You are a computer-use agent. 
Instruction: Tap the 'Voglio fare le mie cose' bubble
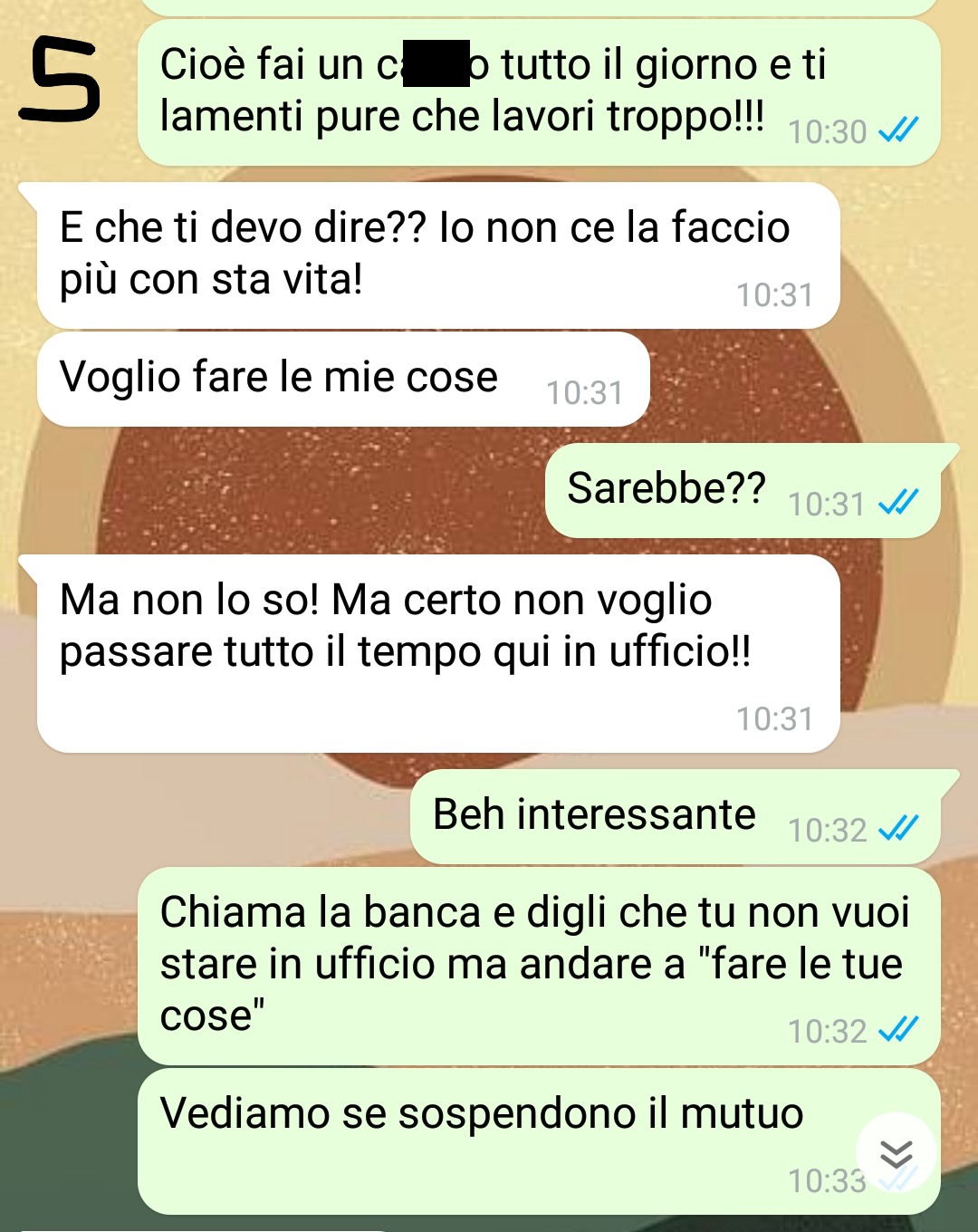coord(343,379)
